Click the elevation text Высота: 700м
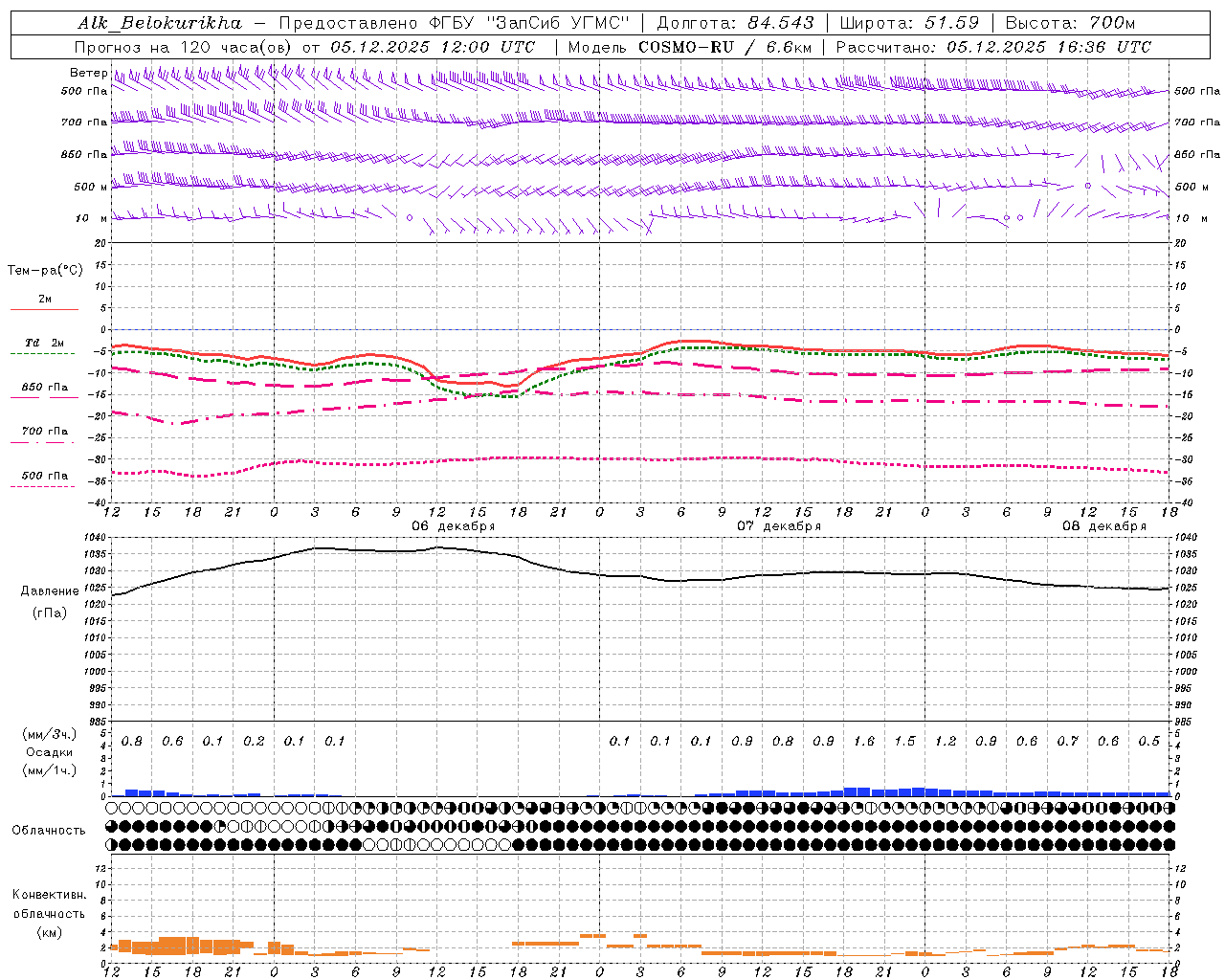Viewport: 1225px width, 980px height. (x=1070, y=23)
